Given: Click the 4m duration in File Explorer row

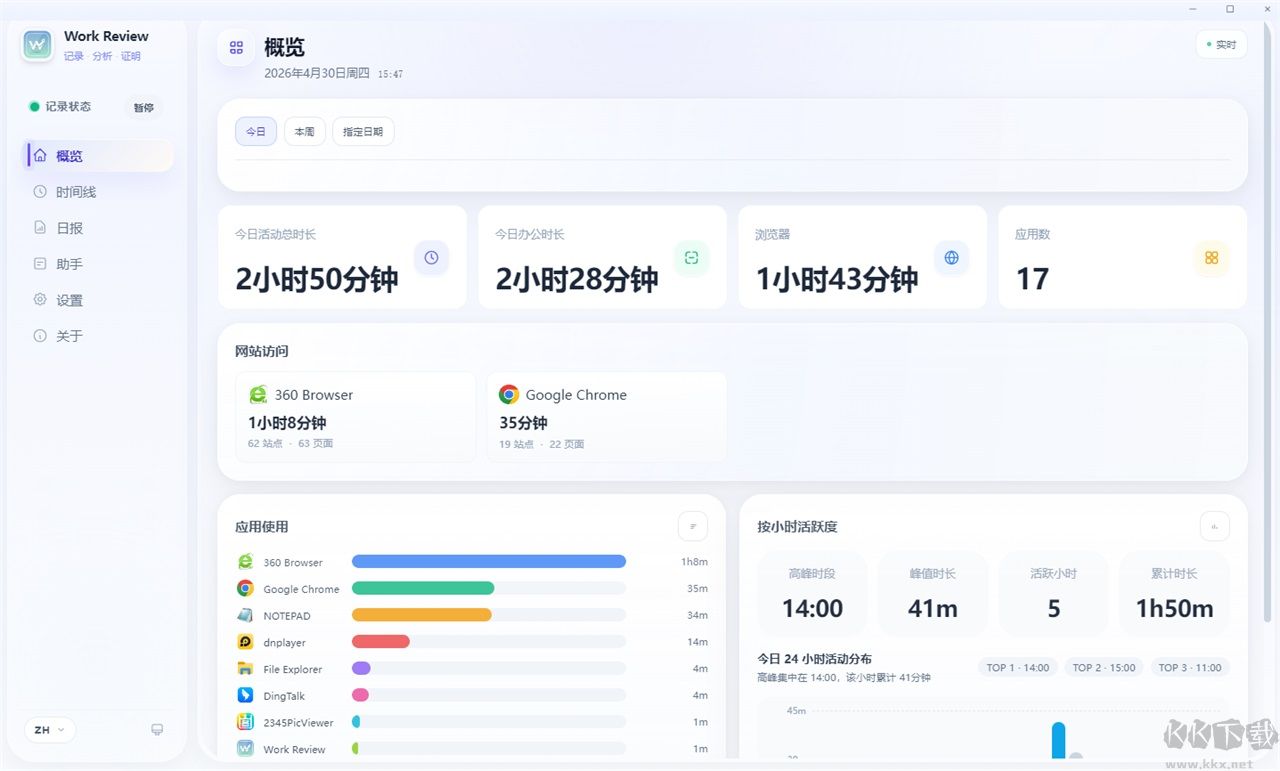Looking at the screenshot, I should tap(701, 669).
